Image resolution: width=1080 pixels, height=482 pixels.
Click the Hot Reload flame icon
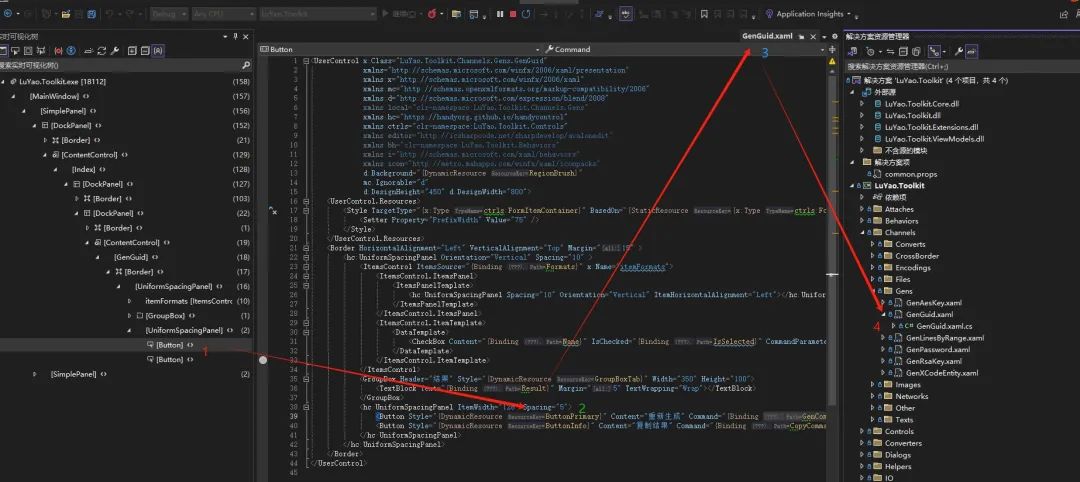coord(432,14)
